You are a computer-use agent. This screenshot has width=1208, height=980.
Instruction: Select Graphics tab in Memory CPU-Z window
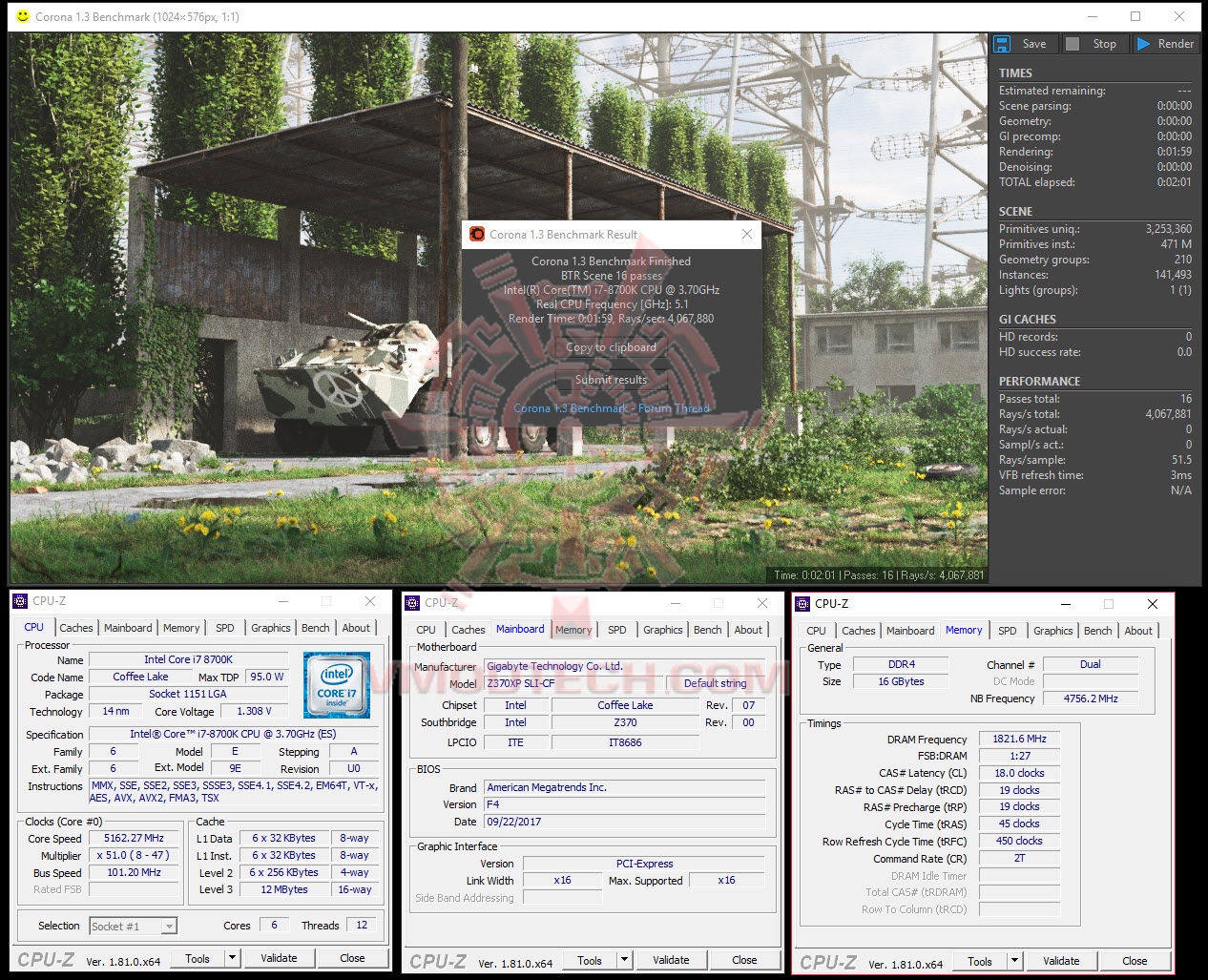pyautogui.click(x=1053, y=631)
